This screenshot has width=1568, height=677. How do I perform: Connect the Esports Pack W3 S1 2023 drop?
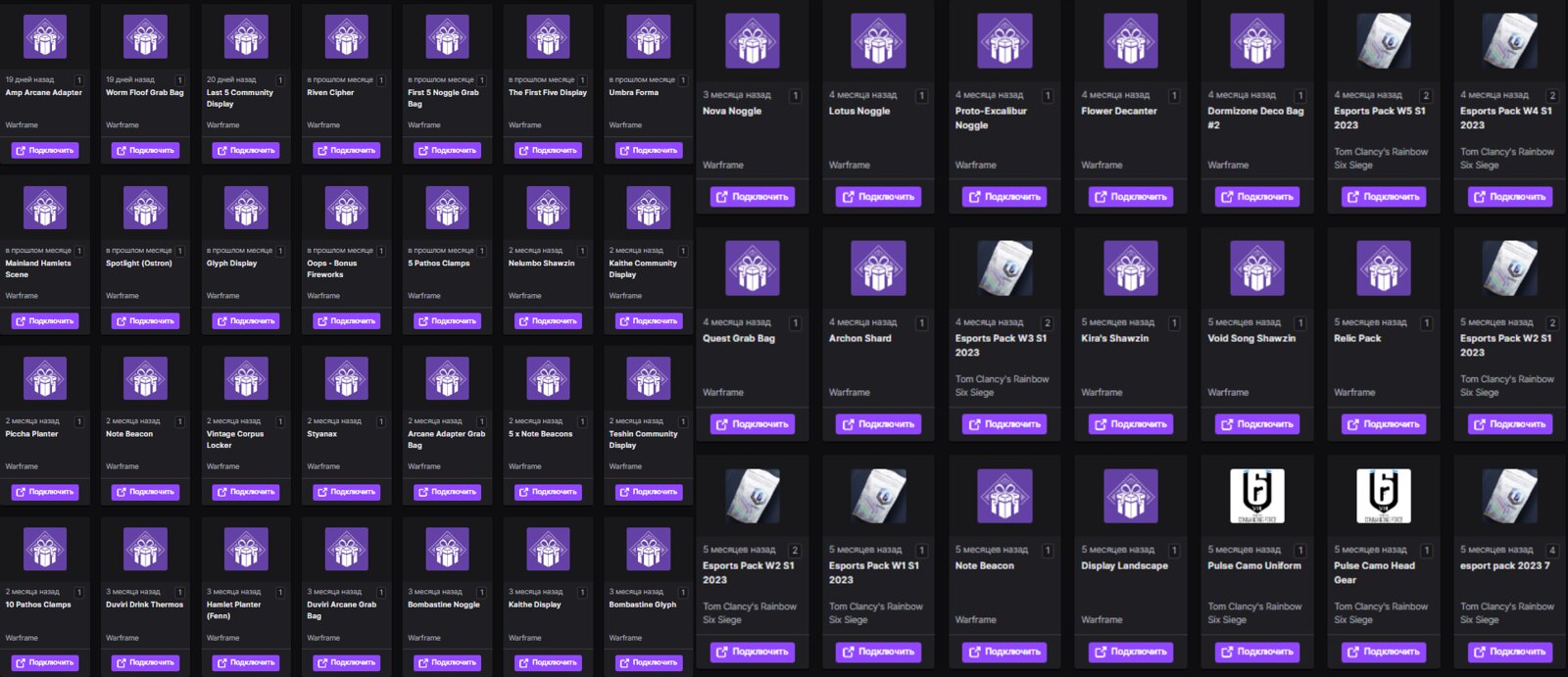(1004, 424)
